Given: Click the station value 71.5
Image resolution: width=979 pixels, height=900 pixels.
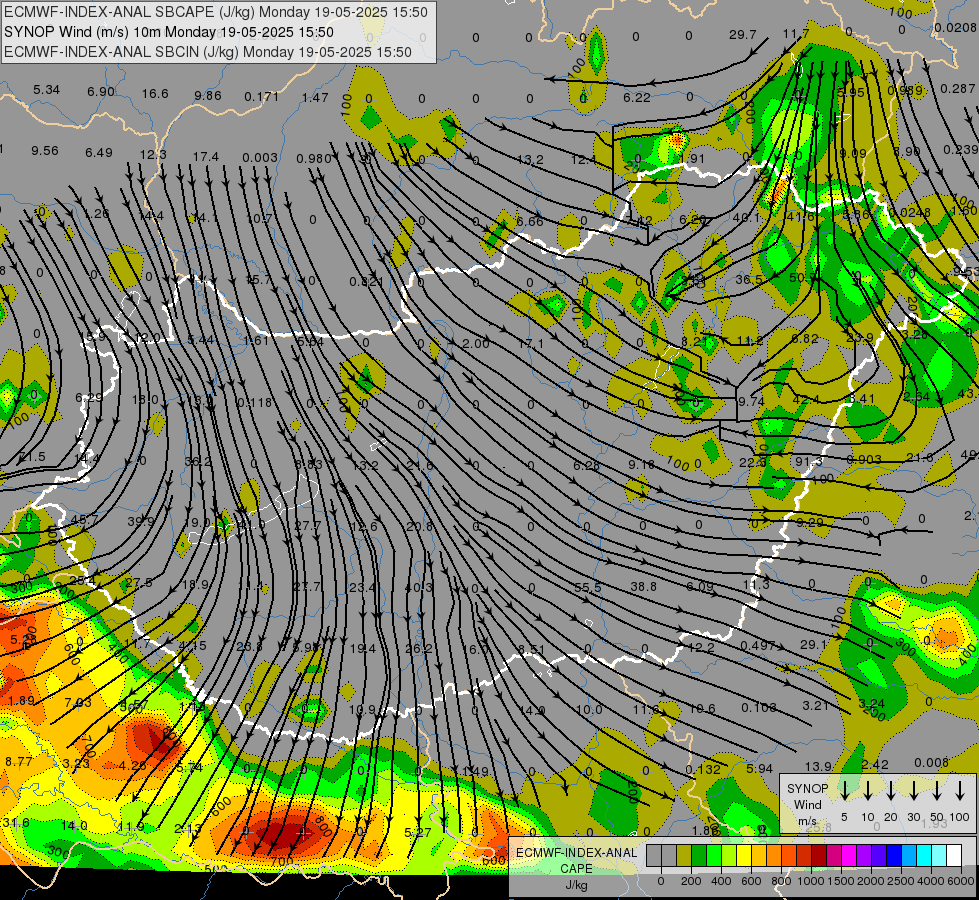Looking at the screenshot, I should pyautogui.click(x=32, y=457).
